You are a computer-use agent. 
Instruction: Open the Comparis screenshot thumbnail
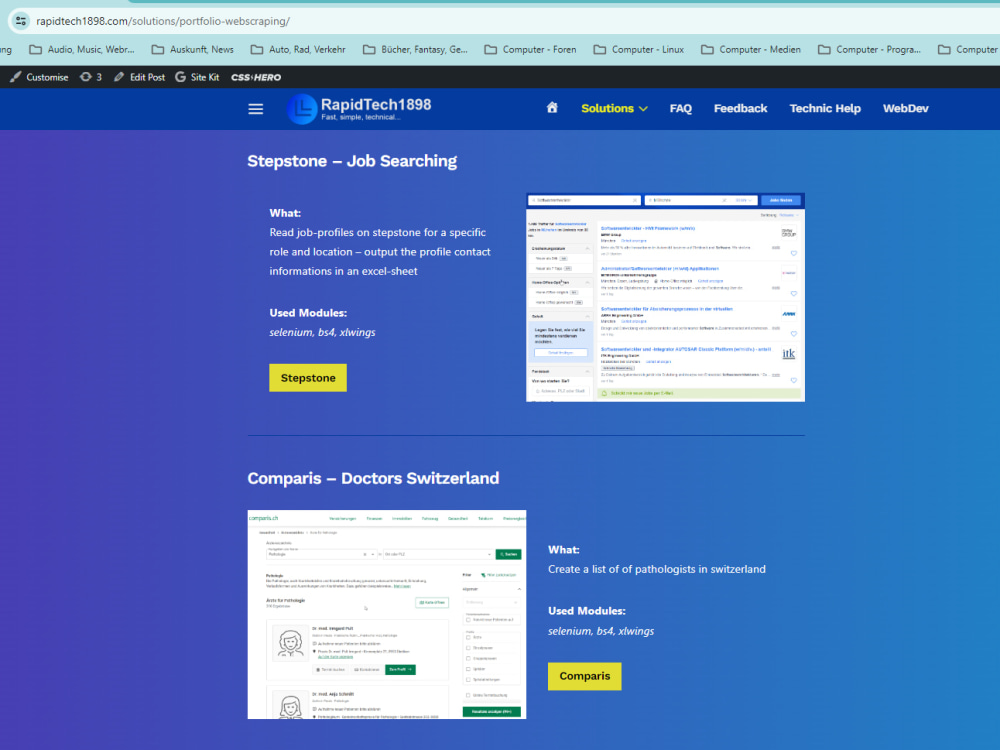[x=386, y=614]
